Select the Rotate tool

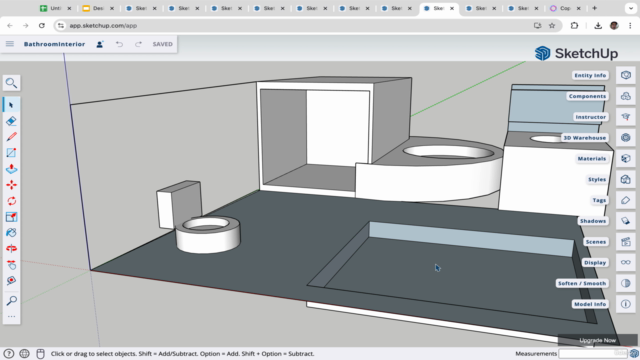pyautogui.click(x=11, y=201)
